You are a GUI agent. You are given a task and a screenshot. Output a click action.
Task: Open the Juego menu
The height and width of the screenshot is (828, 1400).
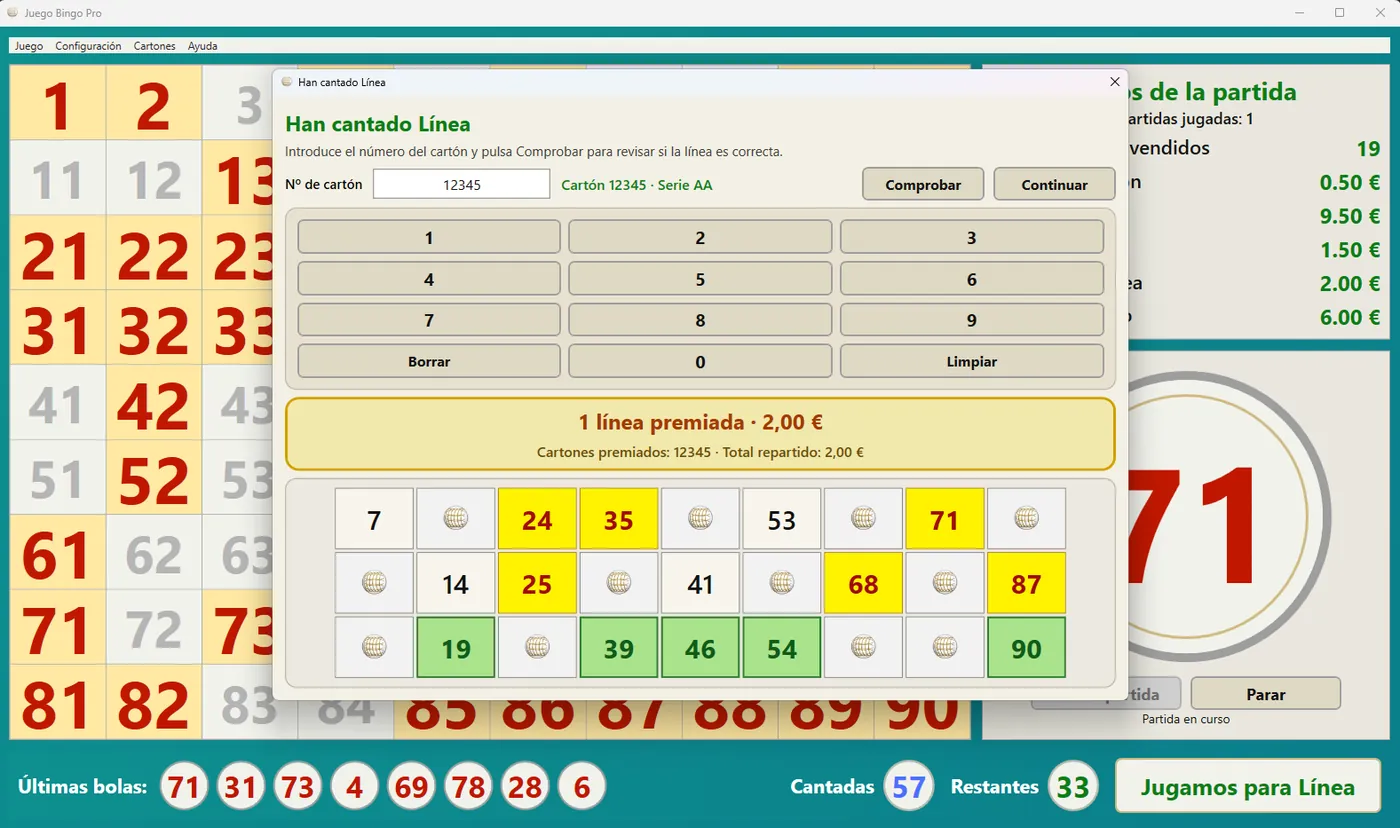click(x=28, y=46)
